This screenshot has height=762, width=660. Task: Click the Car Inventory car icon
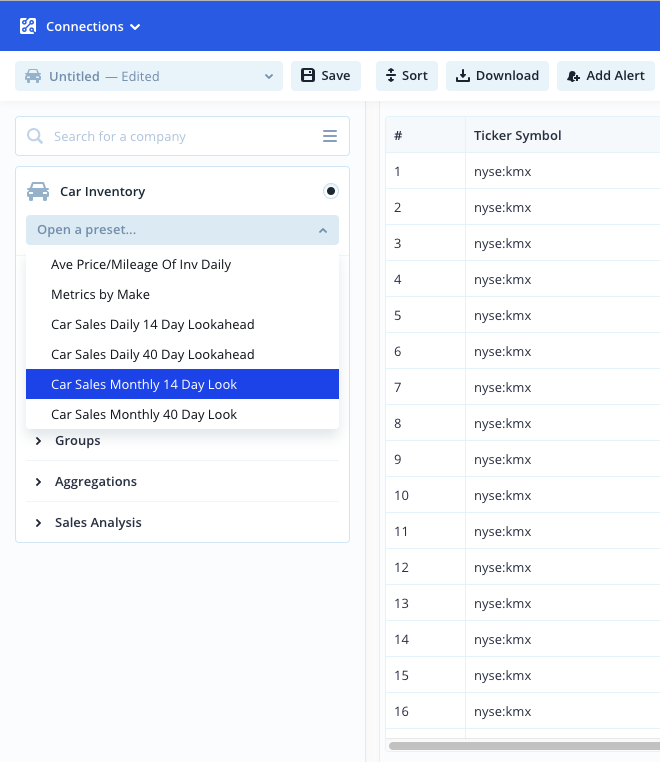pos(38,191)
